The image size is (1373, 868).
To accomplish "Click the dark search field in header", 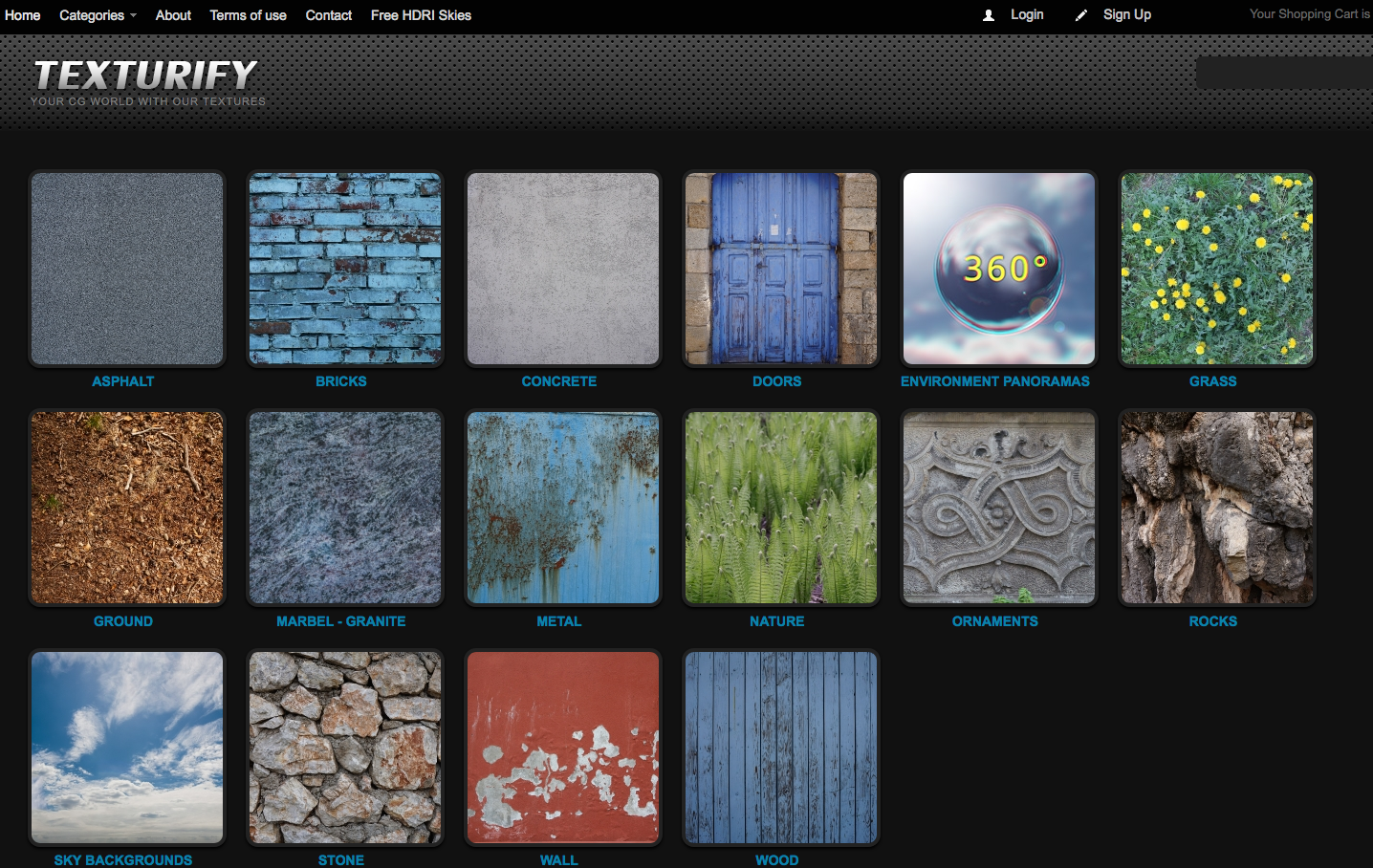I will point(1284,73).
